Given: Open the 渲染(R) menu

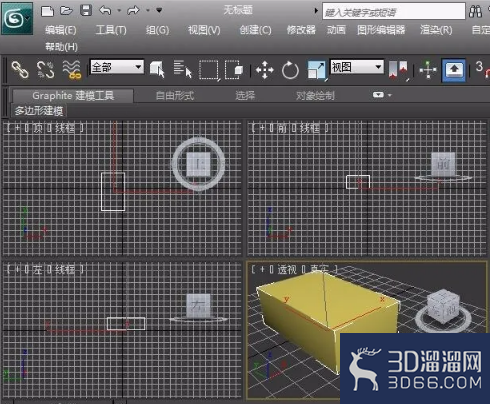Looking at the screenshot, I should pos(436,30).
